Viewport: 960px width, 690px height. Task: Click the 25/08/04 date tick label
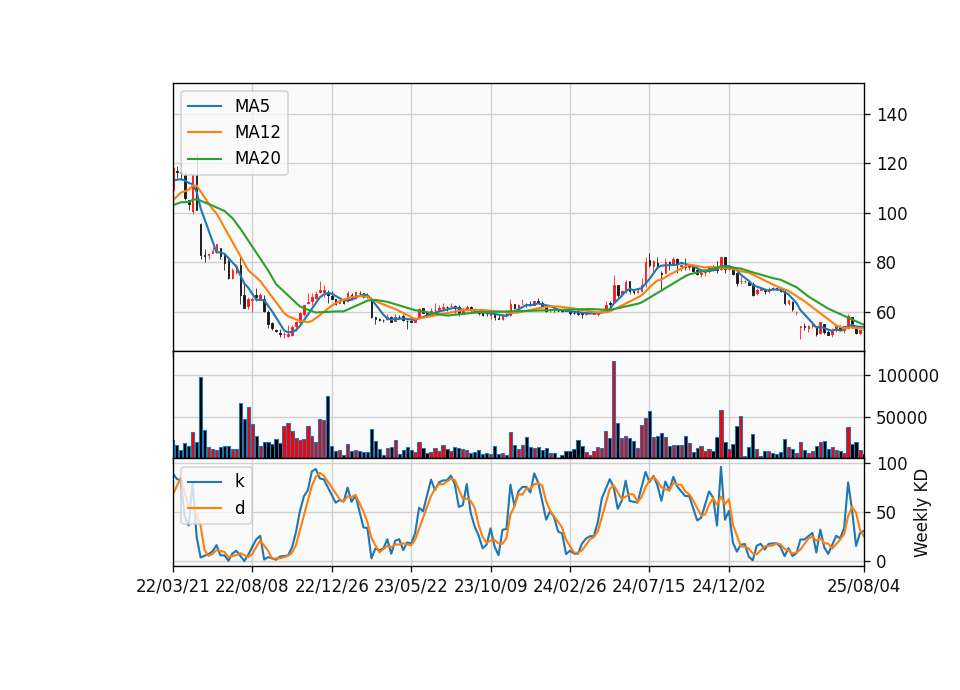tap(863, 586)
